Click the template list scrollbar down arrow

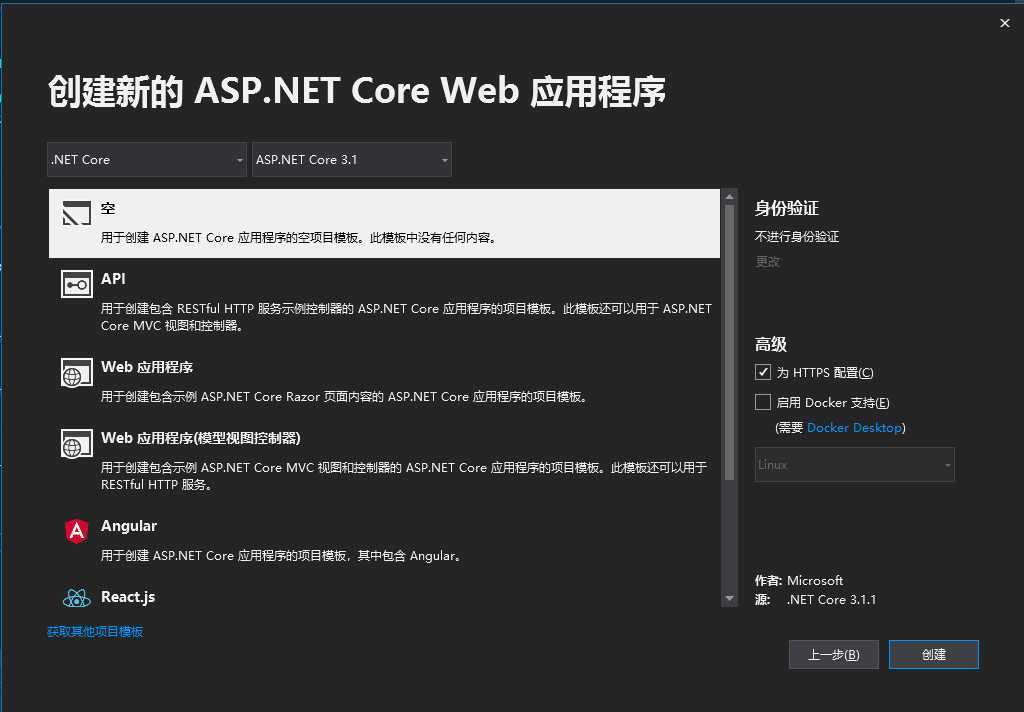tap(729, 598)
